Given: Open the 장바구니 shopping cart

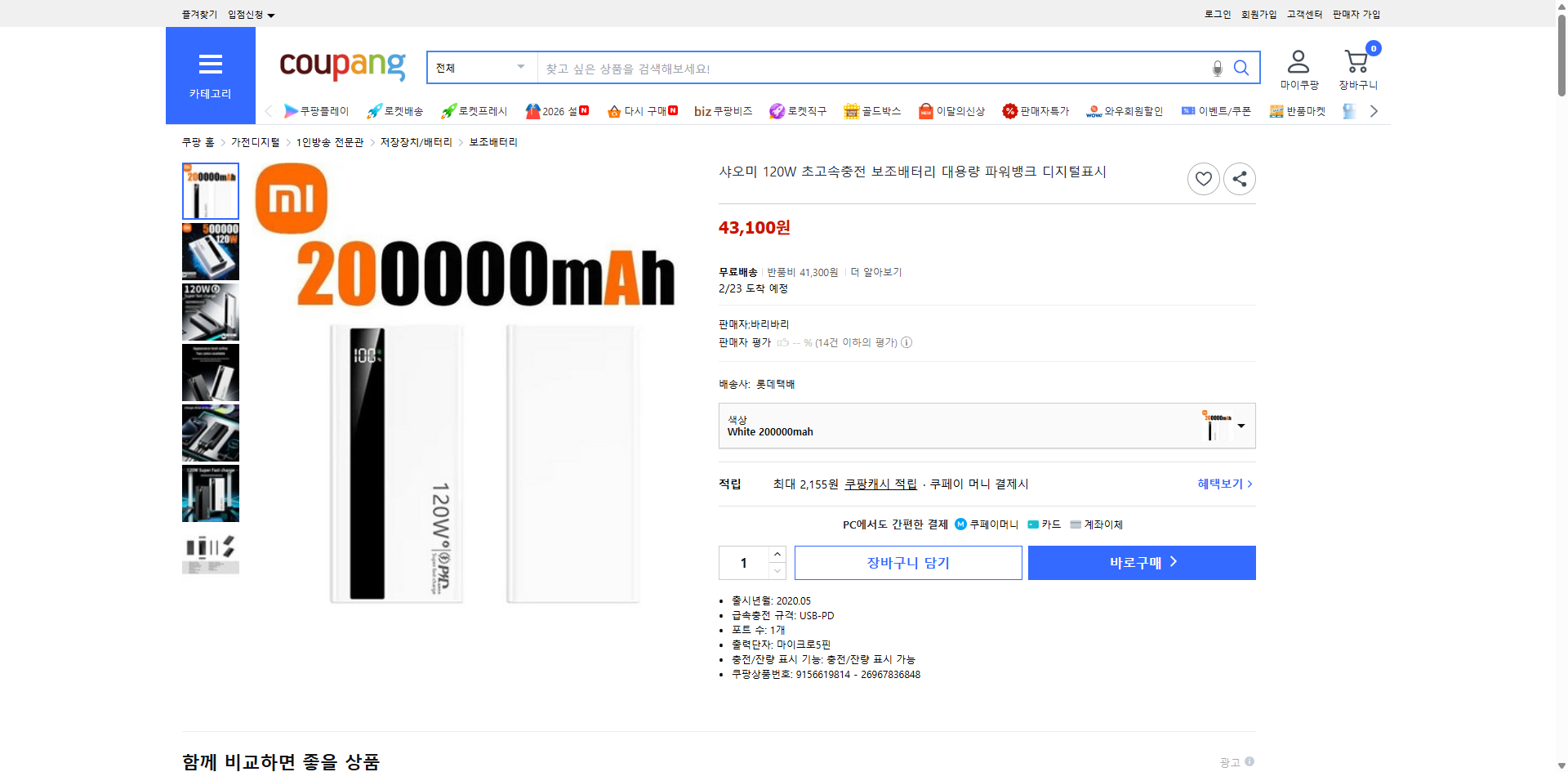Looking at the screenshot, I should tap(1356, 67).
